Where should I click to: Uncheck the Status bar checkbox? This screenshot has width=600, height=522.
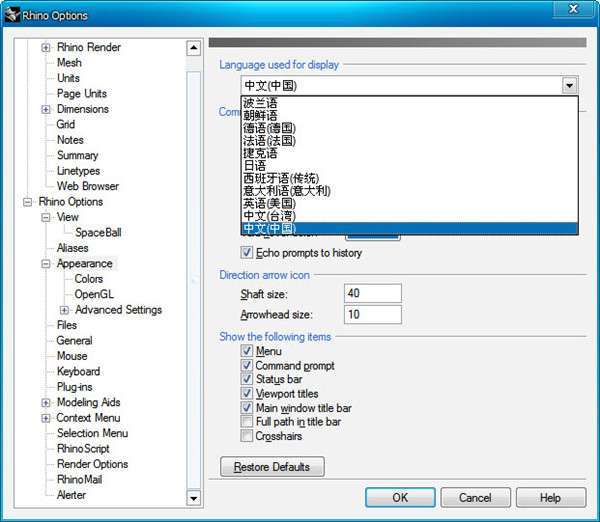(247, 379)
